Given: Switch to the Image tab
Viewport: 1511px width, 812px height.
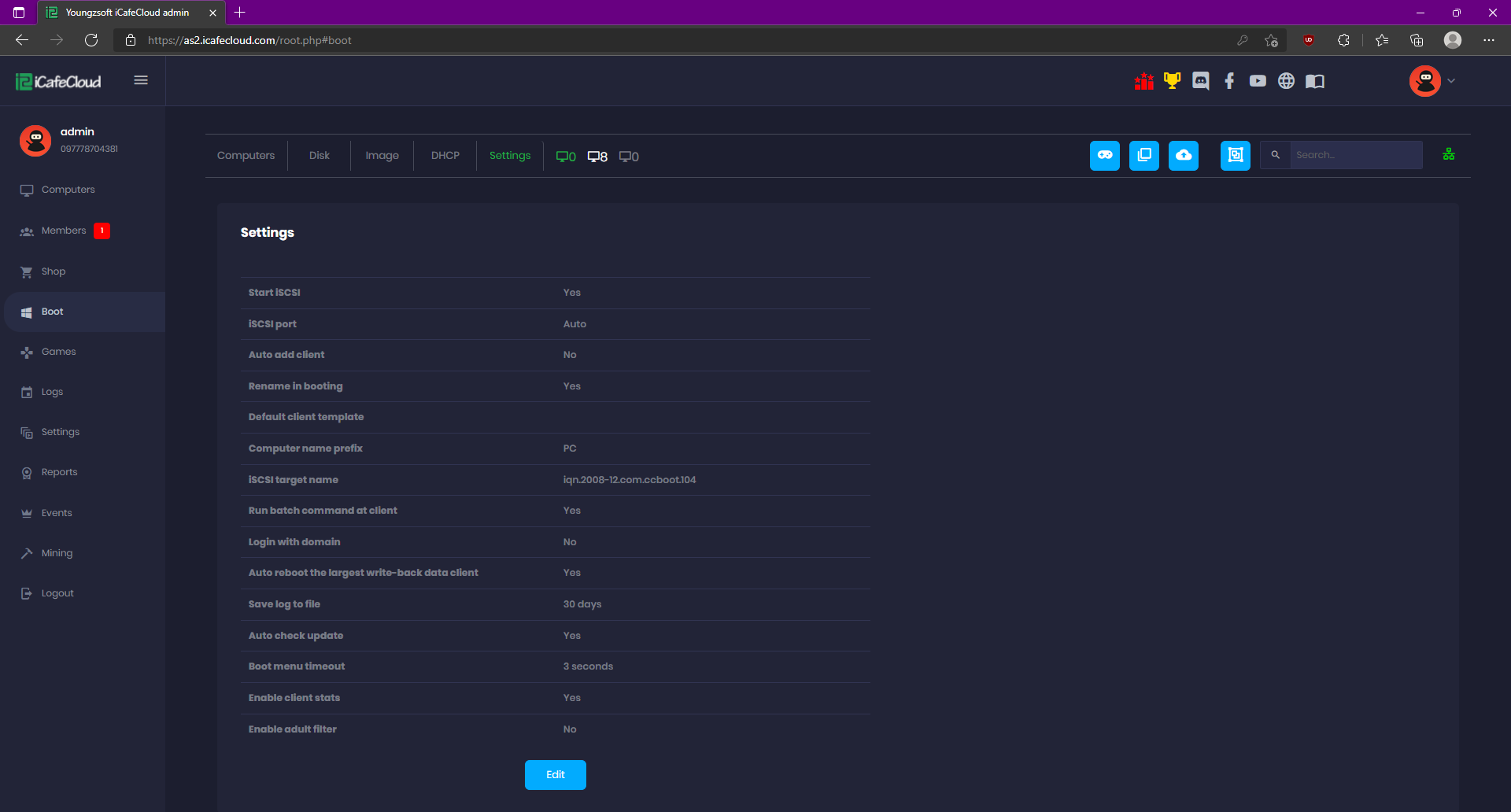Looking at the screenshot, I should click(x=382, y=155).
